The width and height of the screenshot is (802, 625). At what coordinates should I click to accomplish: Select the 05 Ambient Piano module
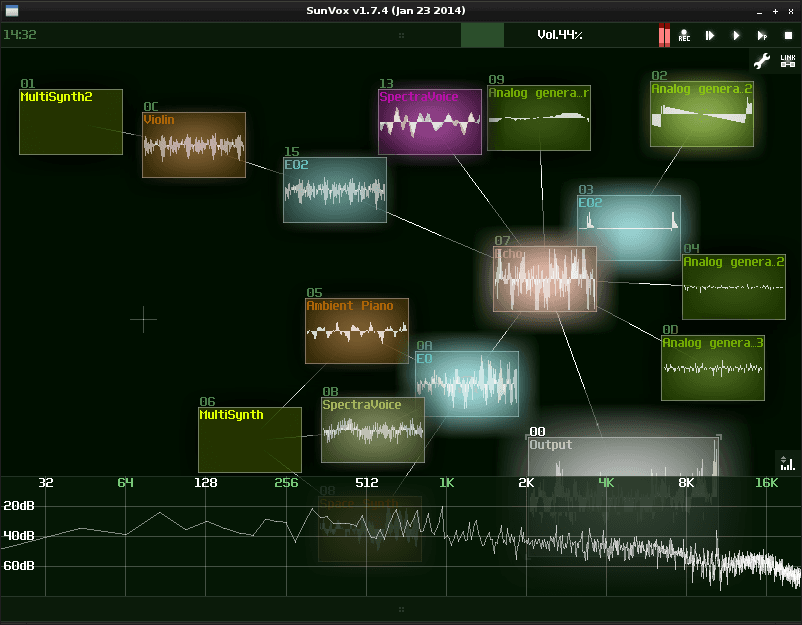click(357, 331)
